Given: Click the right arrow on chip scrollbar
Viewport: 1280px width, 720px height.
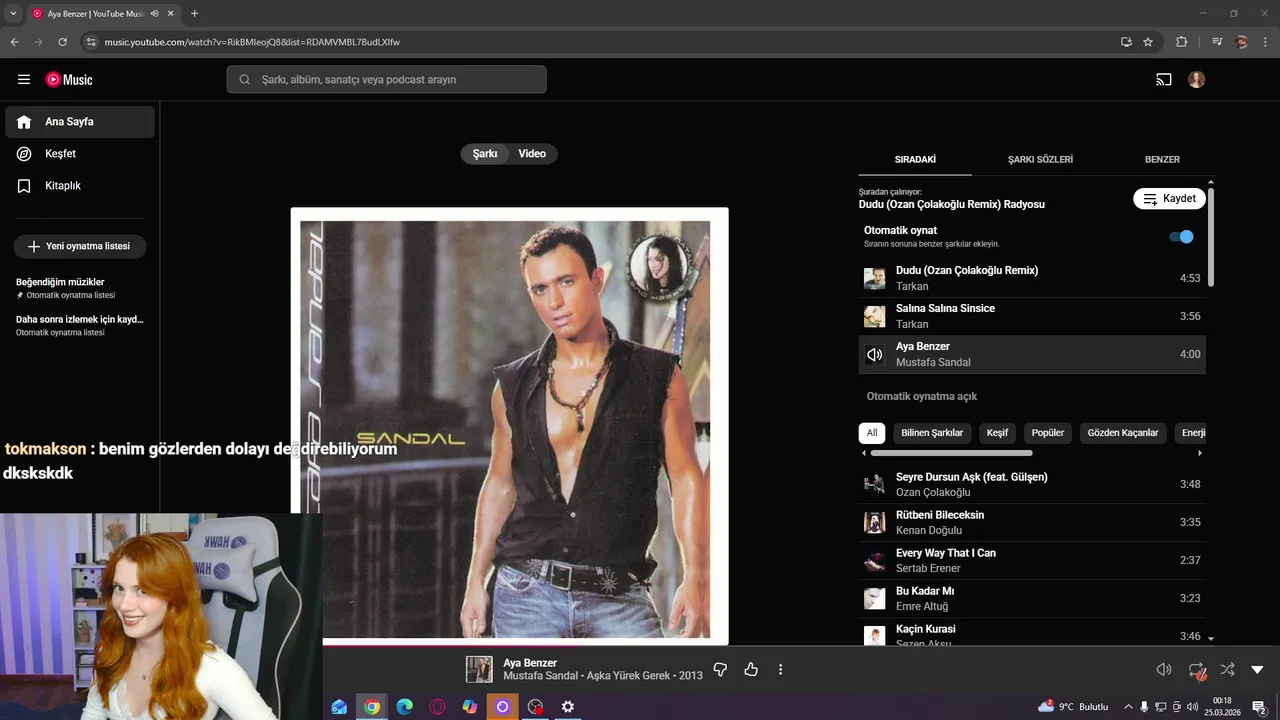Looking at the screenshot, I should (1200, 453).
